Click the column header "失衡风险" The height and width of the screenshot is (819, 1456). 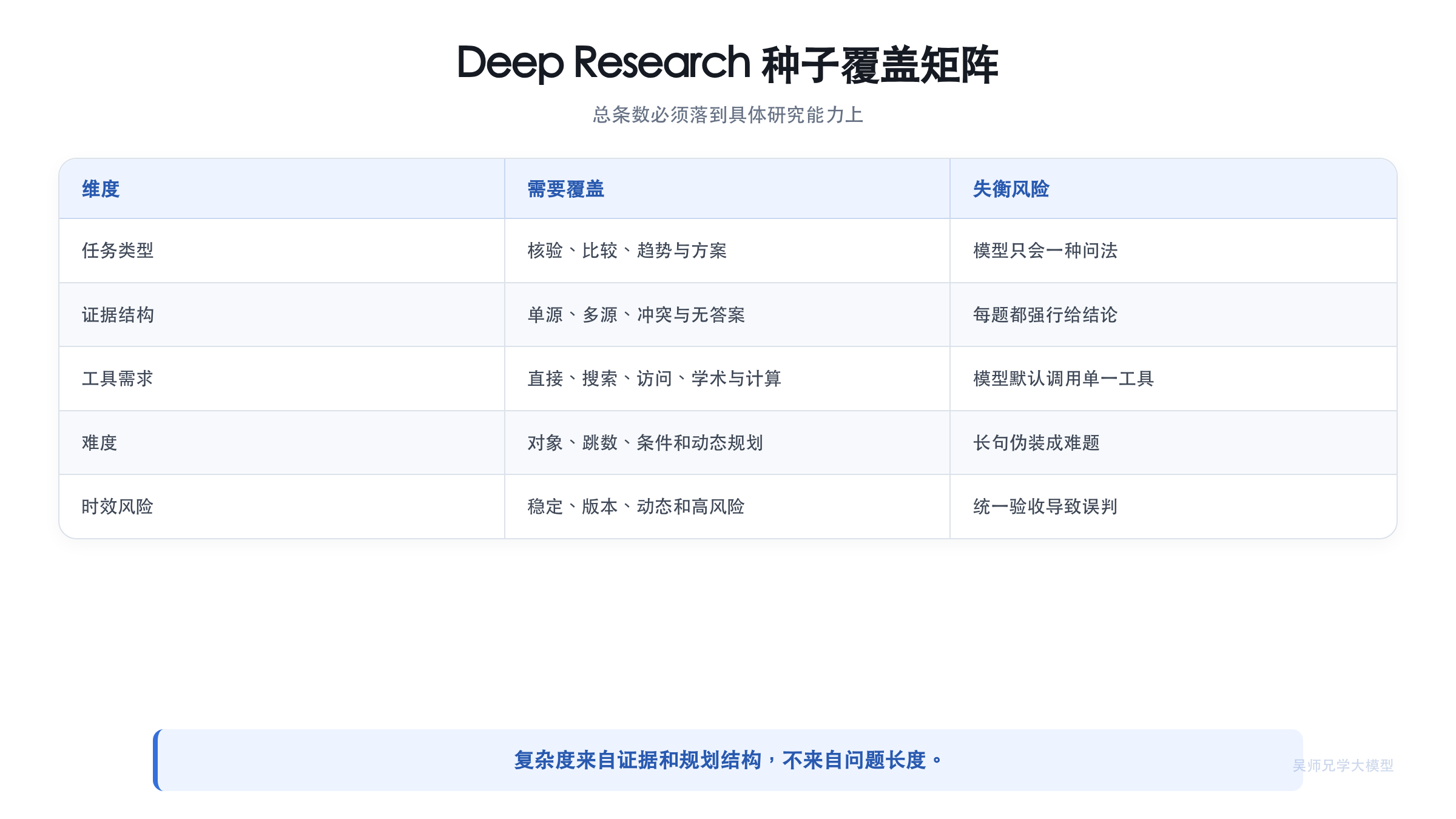(1173, 189)
